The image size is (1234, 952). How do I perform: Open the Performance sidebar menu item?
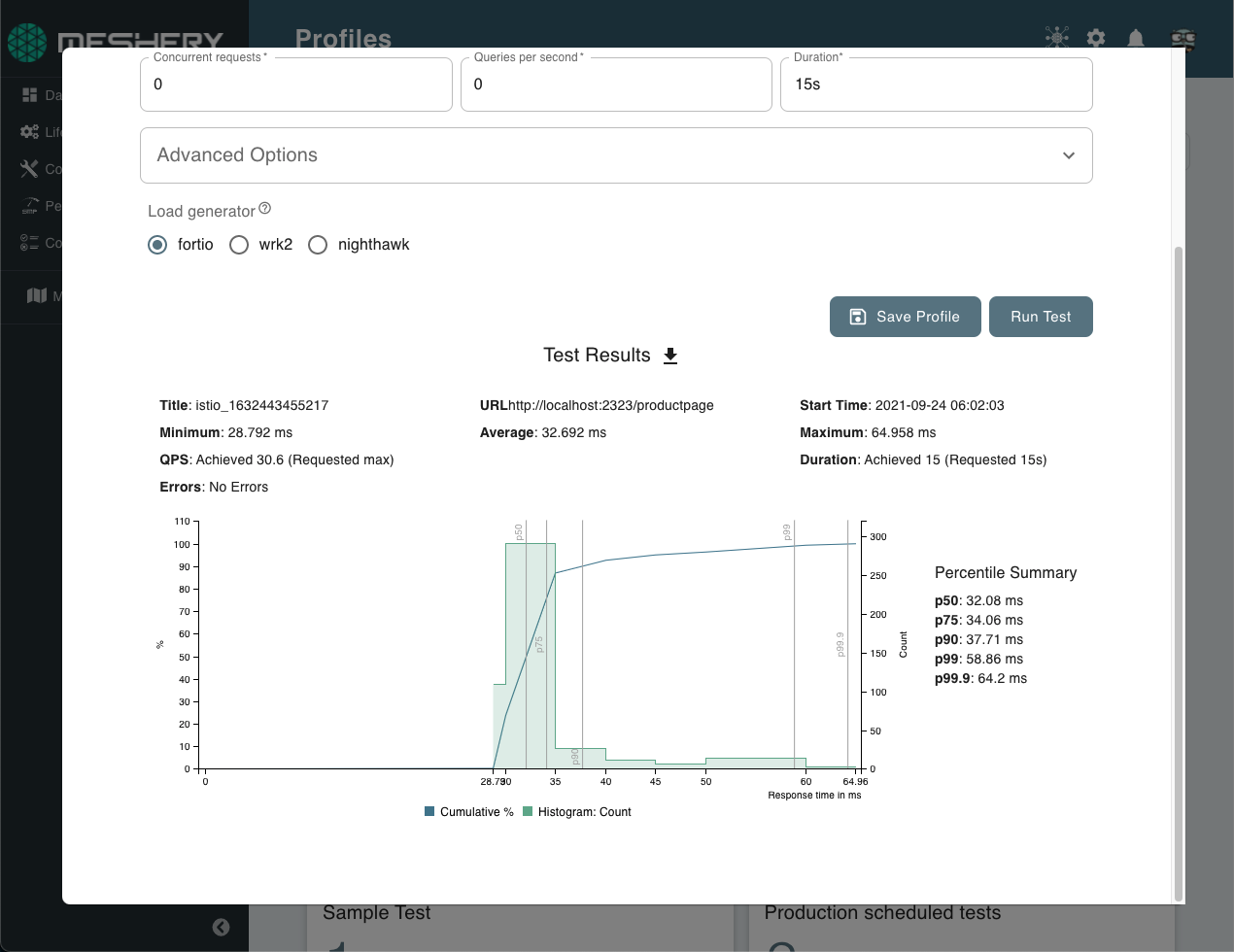tap(30, 206)
